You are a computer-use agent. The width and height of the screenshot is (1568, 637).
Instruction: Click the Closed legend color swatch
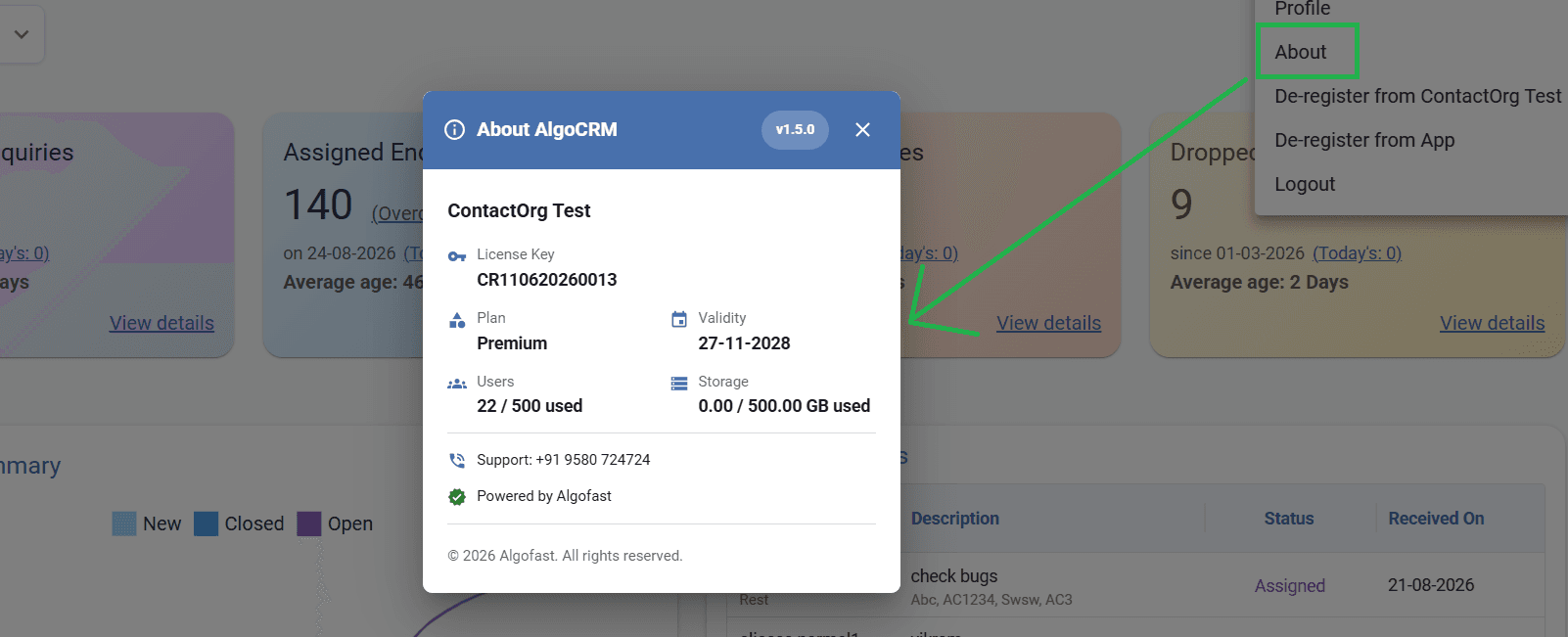pos(206,523)
